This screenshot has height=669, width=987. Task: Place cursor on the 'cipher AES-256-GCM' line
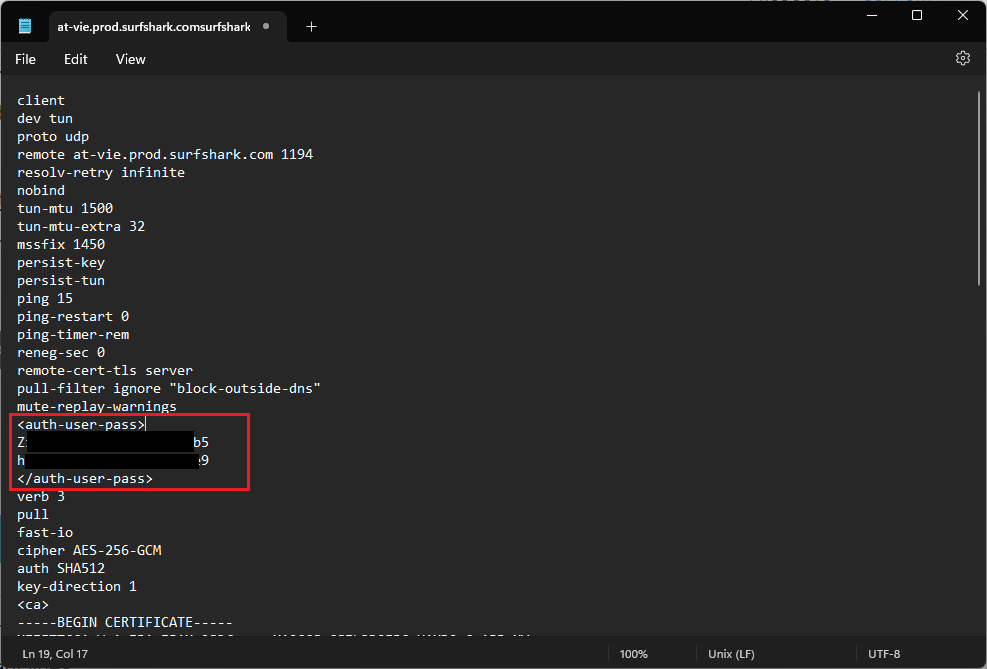click(89, 551)
